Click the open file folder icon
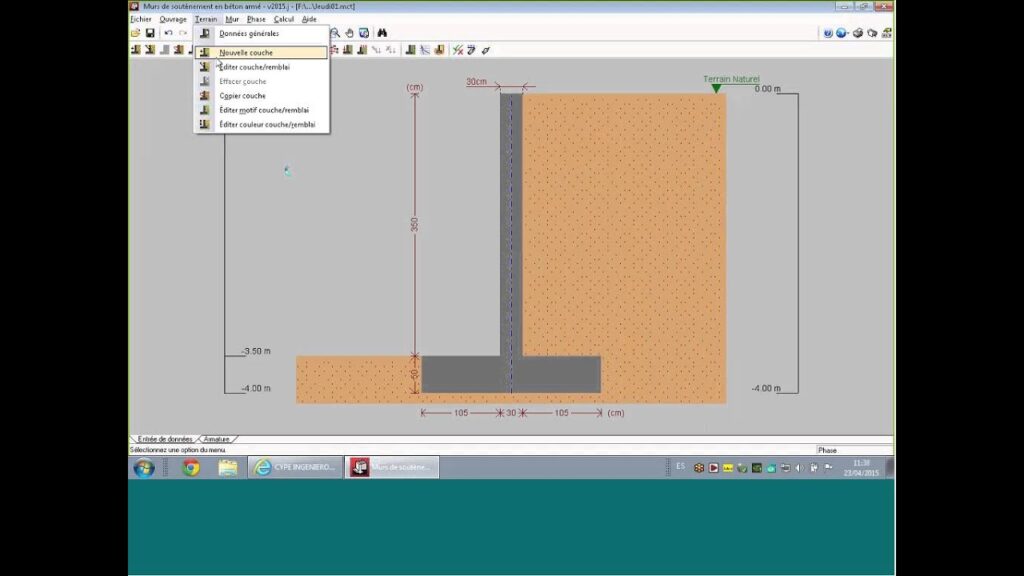 coord(135,33)
